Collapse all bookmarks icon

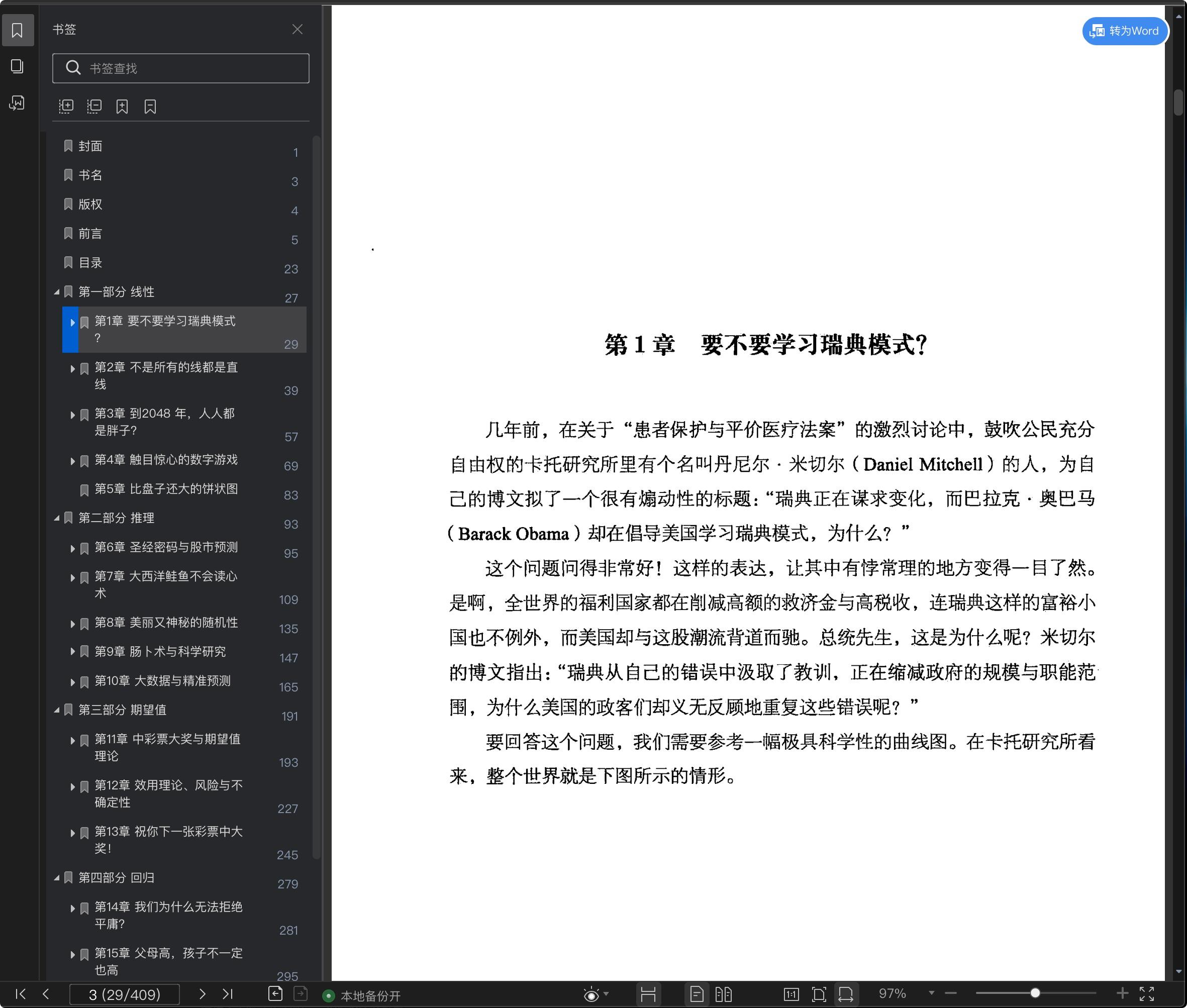[x=94, y=107]
